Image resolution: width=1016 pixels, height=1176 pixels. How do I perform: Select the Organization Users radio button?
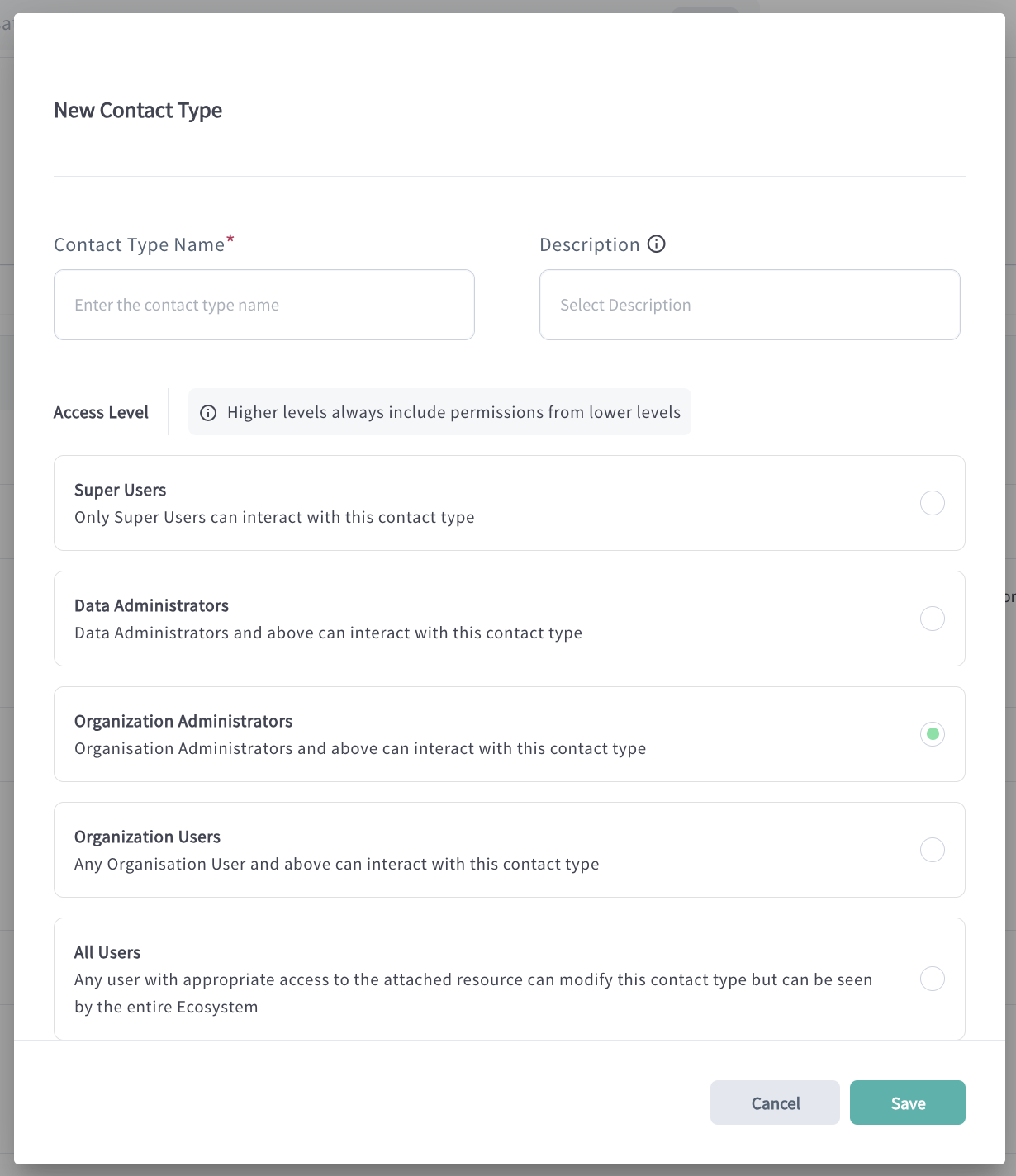933,850
